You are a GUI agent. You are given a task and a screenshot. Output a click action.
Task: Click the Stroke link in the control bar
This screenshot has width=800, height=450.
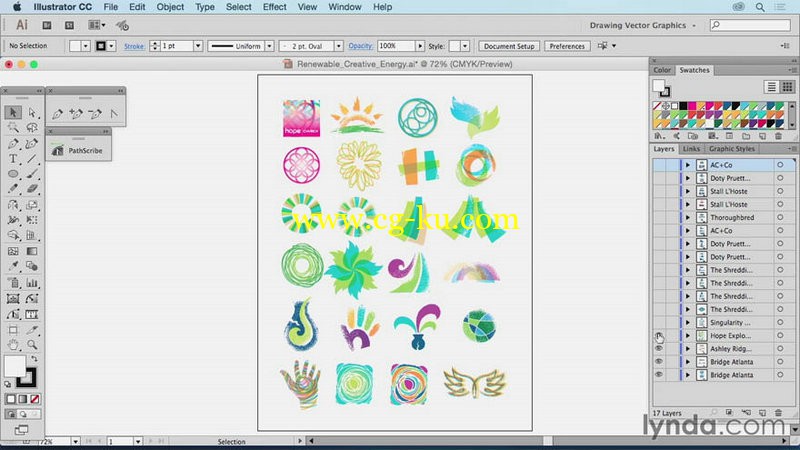134,46
